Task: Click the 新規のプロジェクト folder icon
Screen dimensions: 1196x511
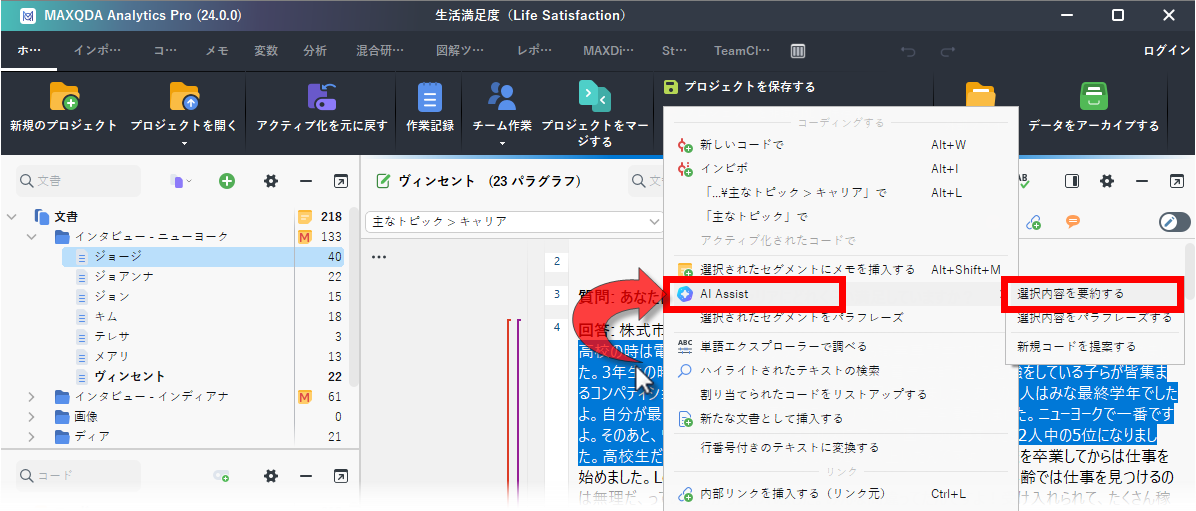Action: tap(64, 97)
